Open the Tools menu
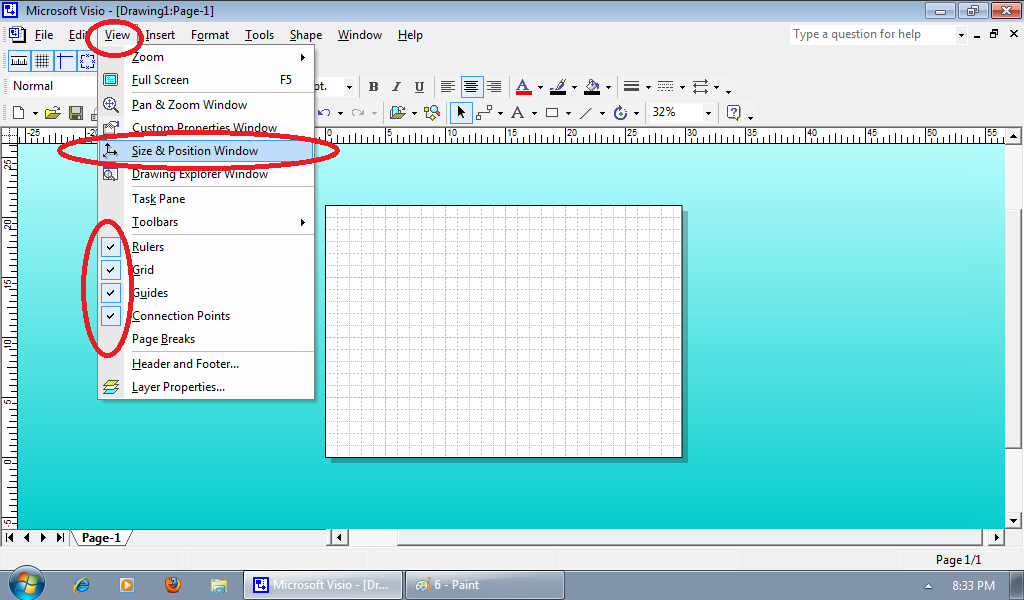 click(x=259, y=35)
